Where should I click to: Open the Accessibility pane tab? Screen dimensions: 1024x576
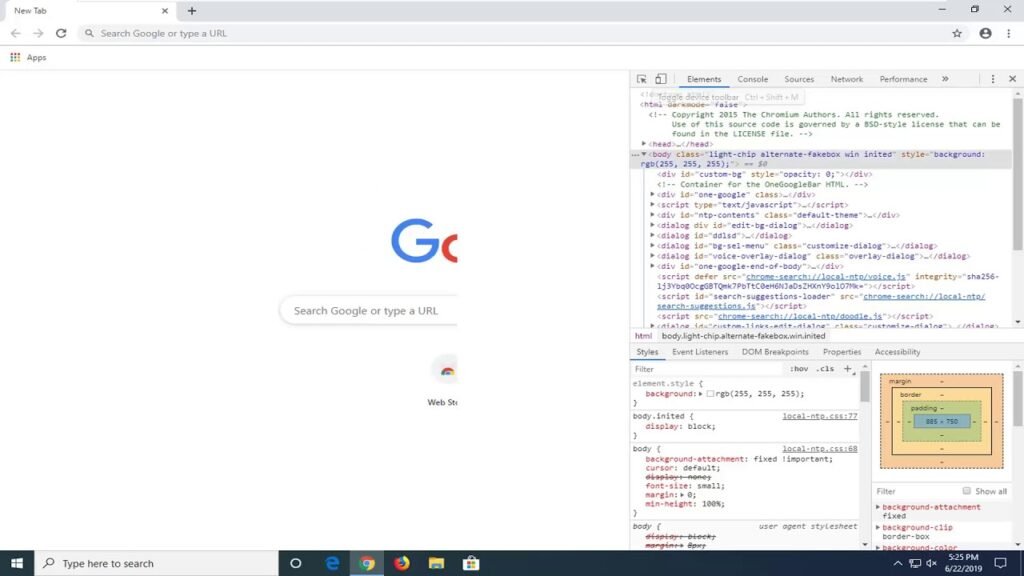pyautogui.click(x=897, y=352)
